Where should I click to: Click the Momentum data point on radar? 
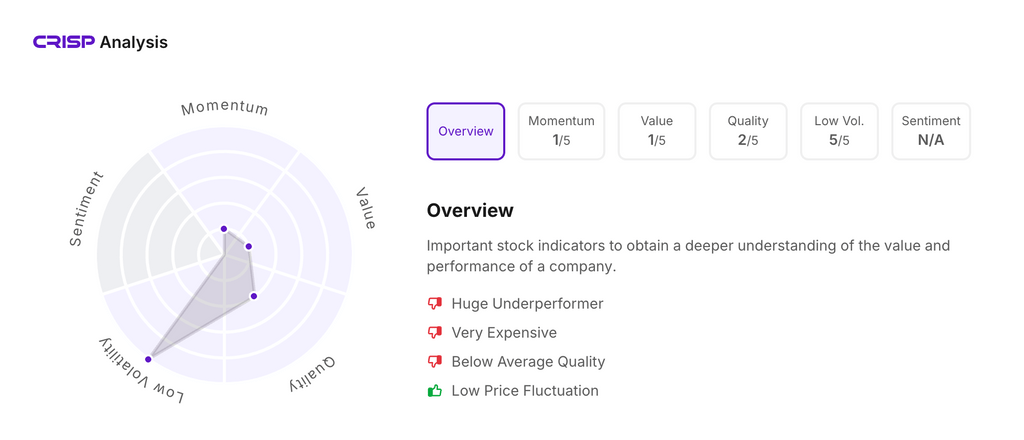coord(224,229)
